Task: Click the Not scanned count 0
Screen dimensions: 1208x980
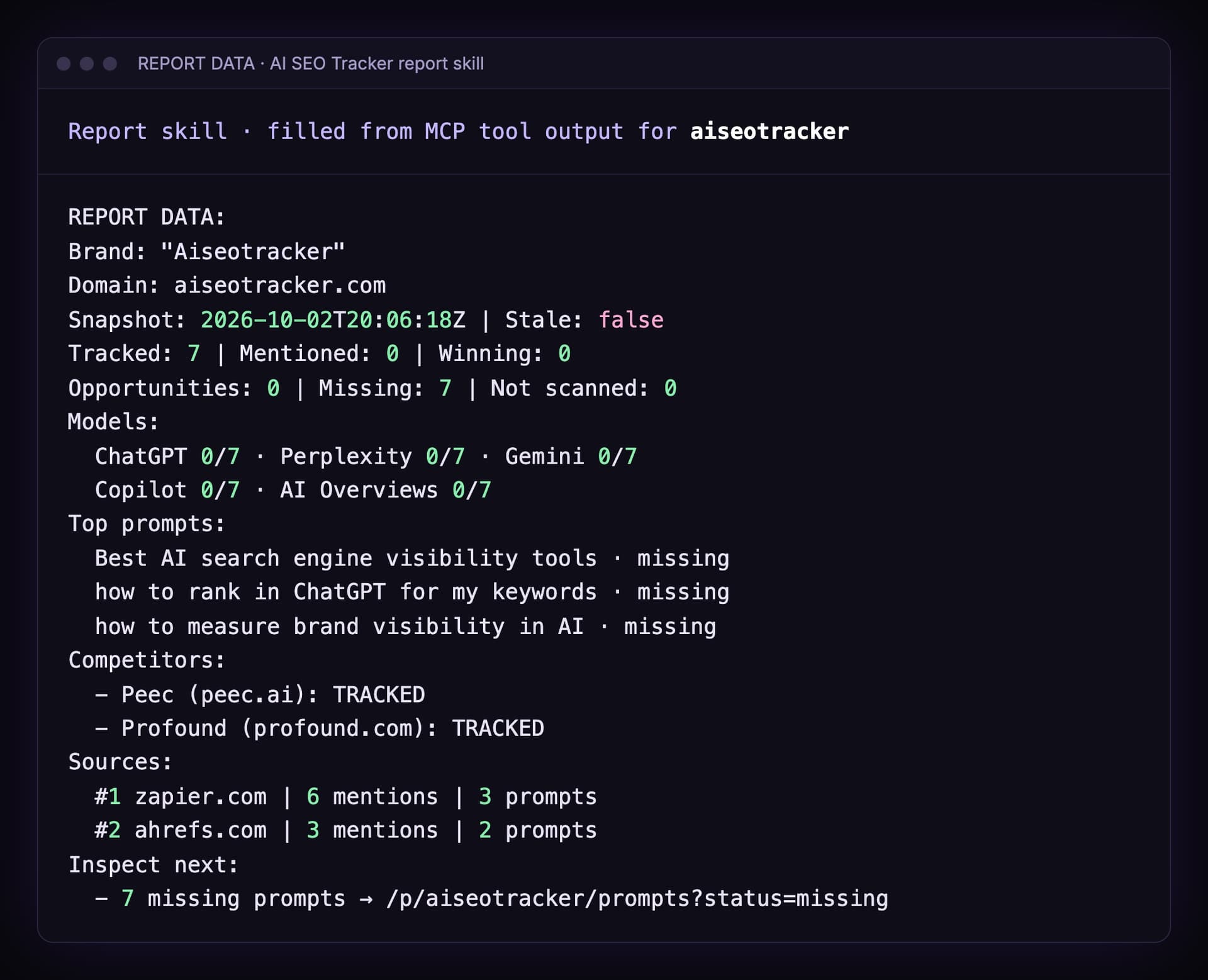Action: click(x=670, y=388)
